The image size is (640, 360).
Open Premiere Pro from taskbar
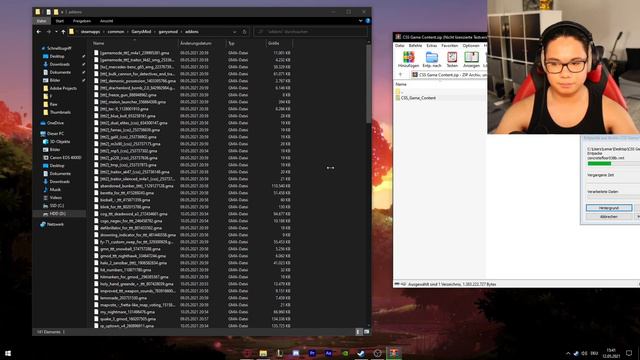pos(312,353)
